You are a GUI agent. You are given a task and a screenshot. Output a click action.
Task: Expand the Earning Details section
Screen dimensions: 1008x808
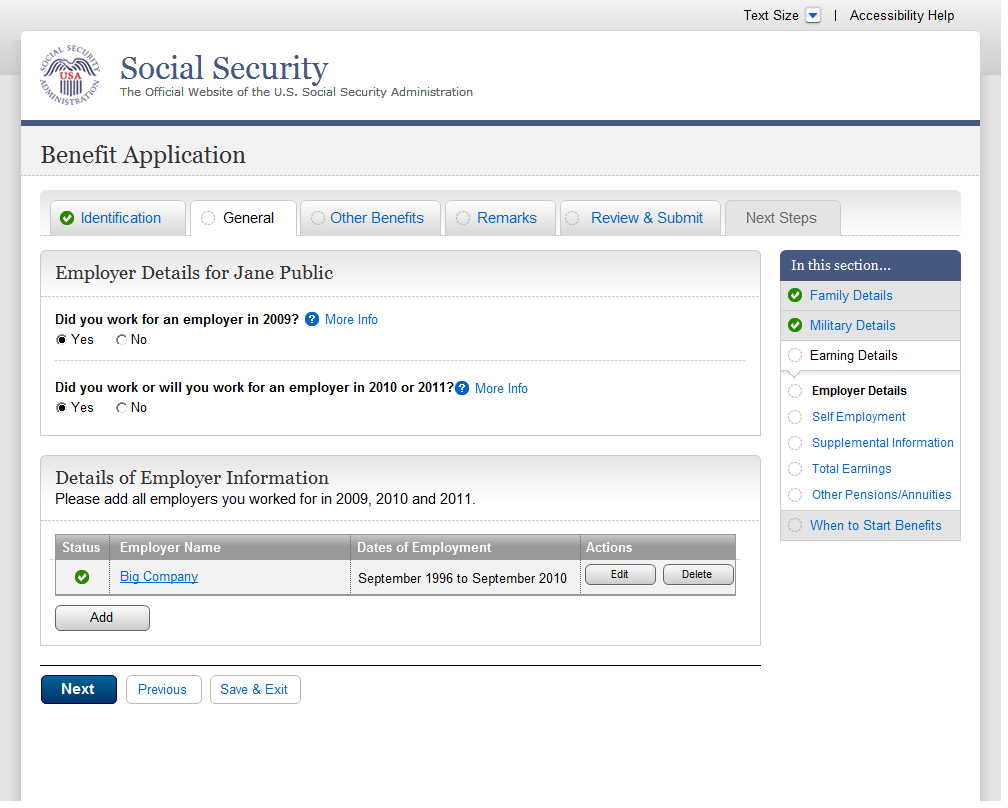coord(853,355)
